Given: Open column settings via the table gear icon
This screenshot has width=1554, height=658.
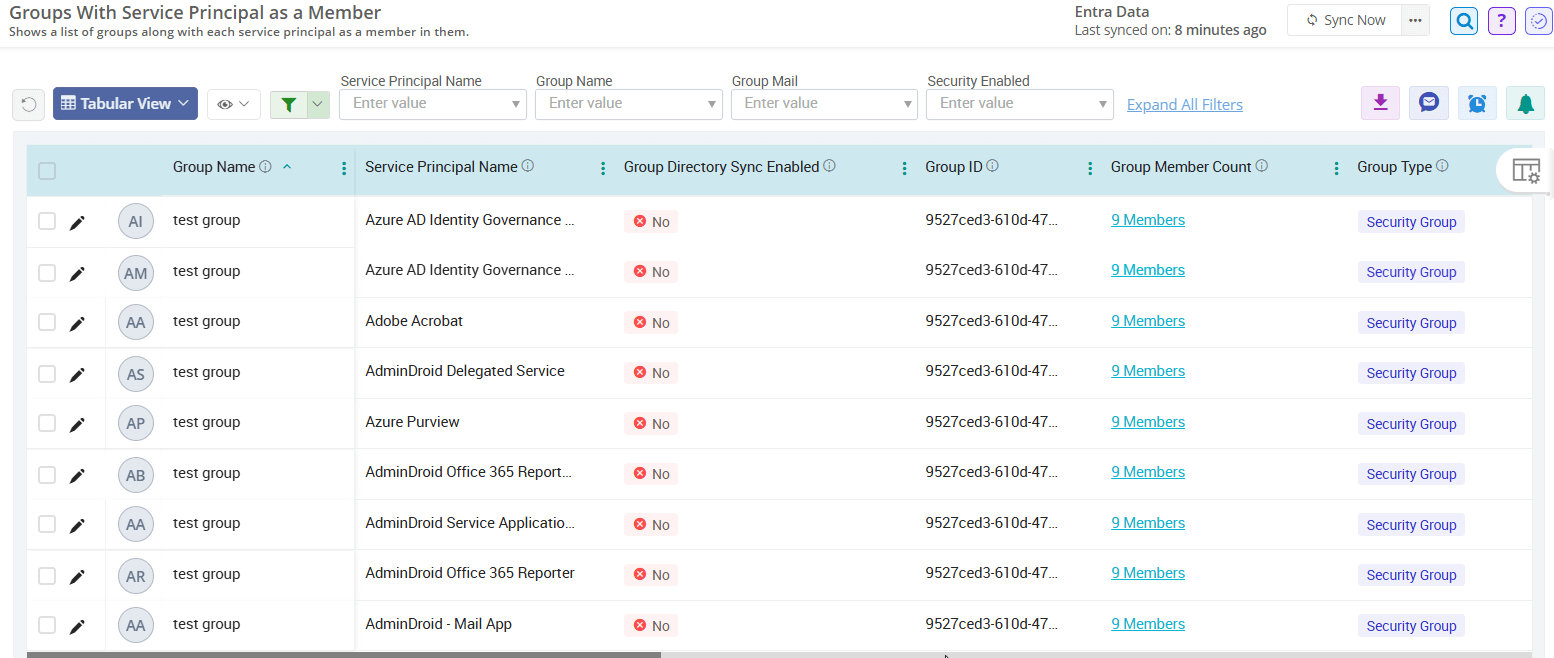Looking at the screenshot, I should [1525, 171].
